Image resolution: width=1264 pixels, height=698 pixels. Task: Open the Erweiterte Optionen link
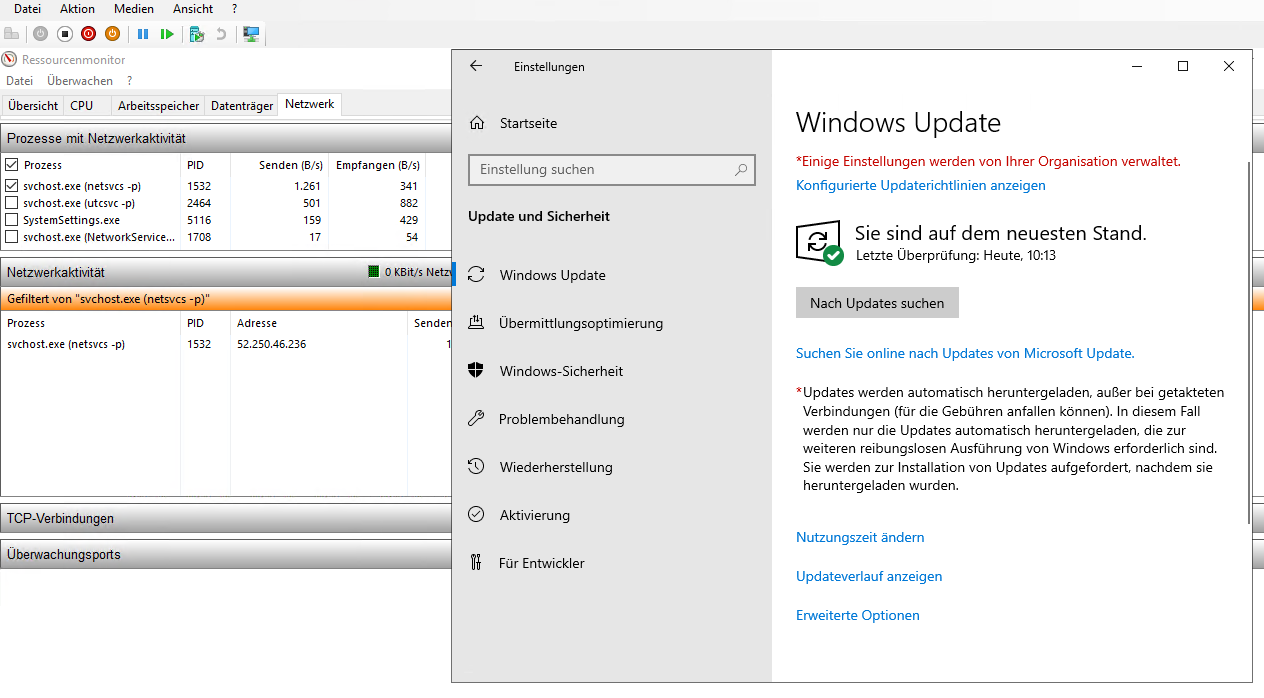coord(858,615)
